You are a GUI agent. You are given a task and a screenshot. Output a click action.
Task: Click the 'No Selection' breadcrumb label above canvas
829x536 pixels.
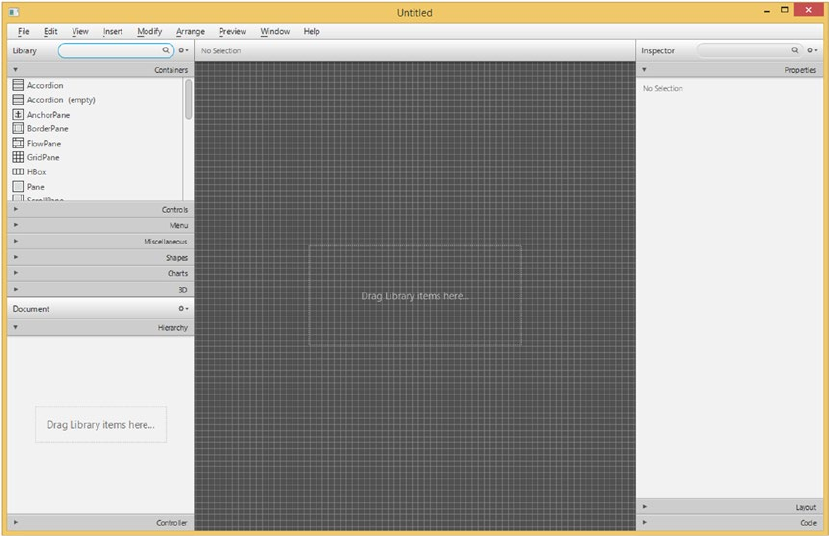(x=221, y=51)
